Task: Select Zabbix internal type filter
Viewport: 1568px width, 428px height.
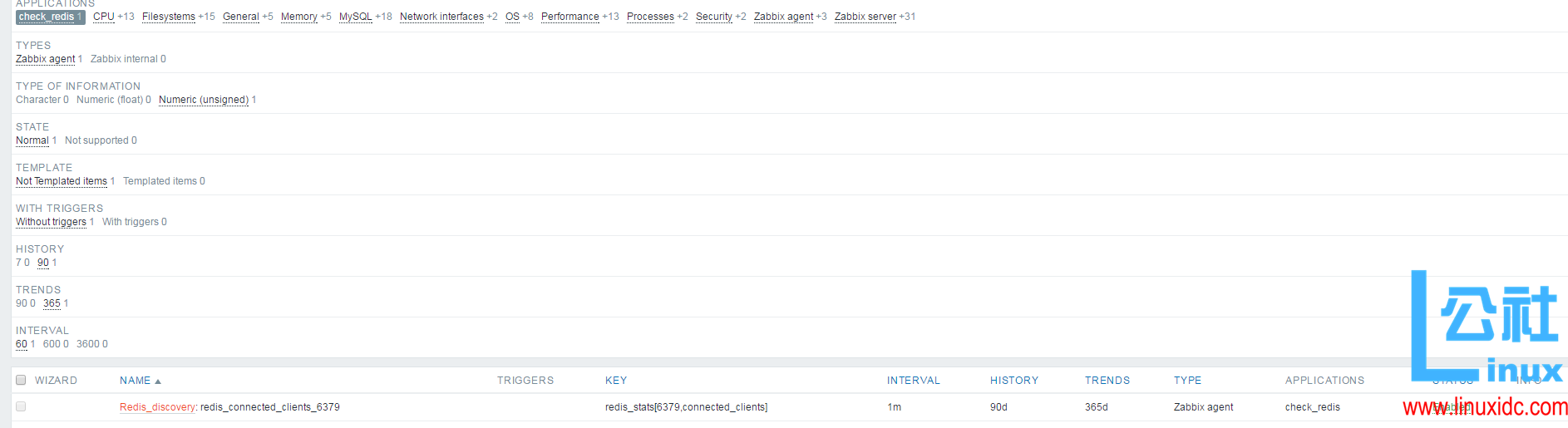Action: [x=124, y=59]
